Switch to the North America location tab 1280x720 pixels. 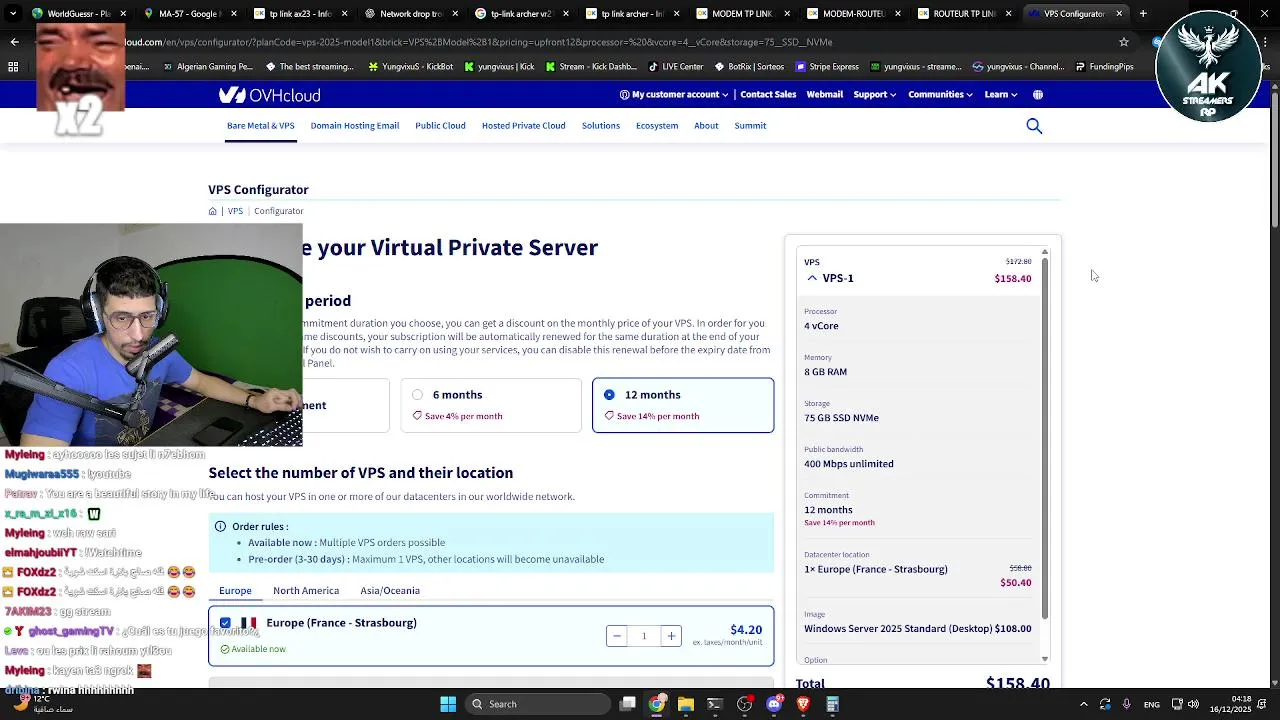tap(306, 591)
